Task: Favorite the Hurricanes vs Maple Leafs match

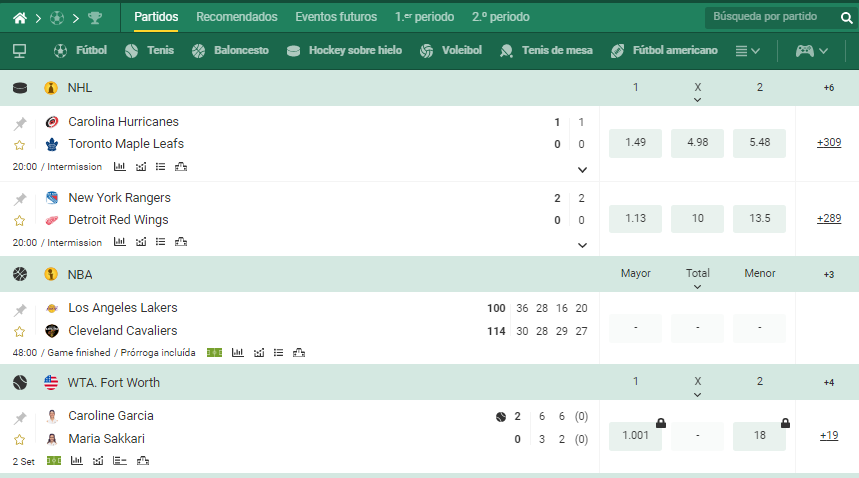Action: 20,145
